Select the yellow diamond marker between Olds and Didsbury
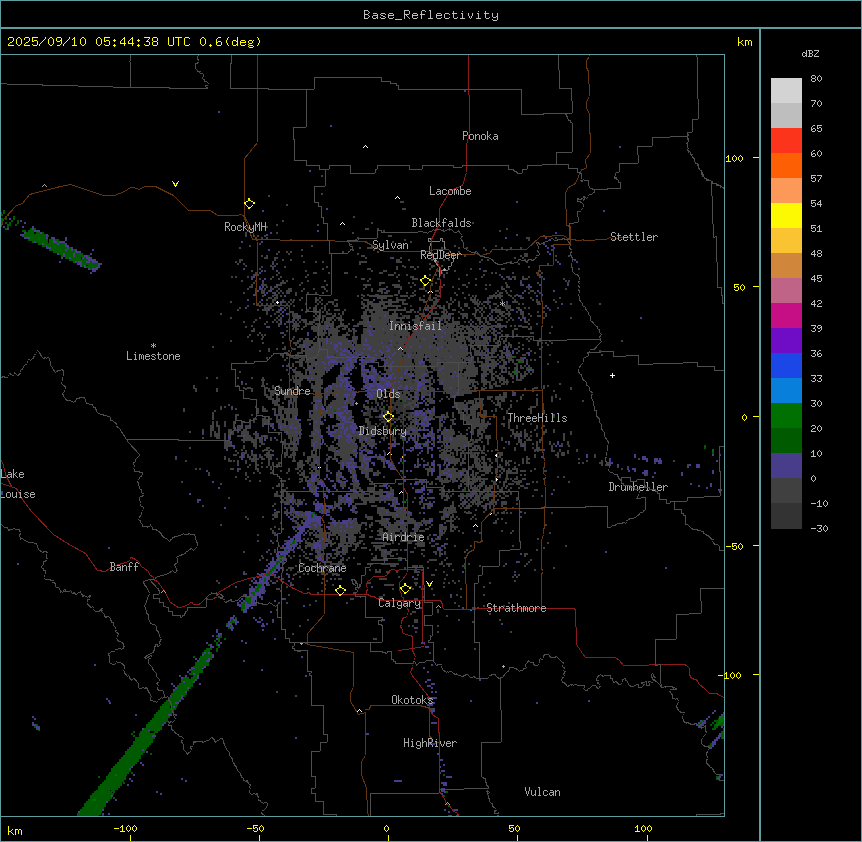 (x=388, y=417)
